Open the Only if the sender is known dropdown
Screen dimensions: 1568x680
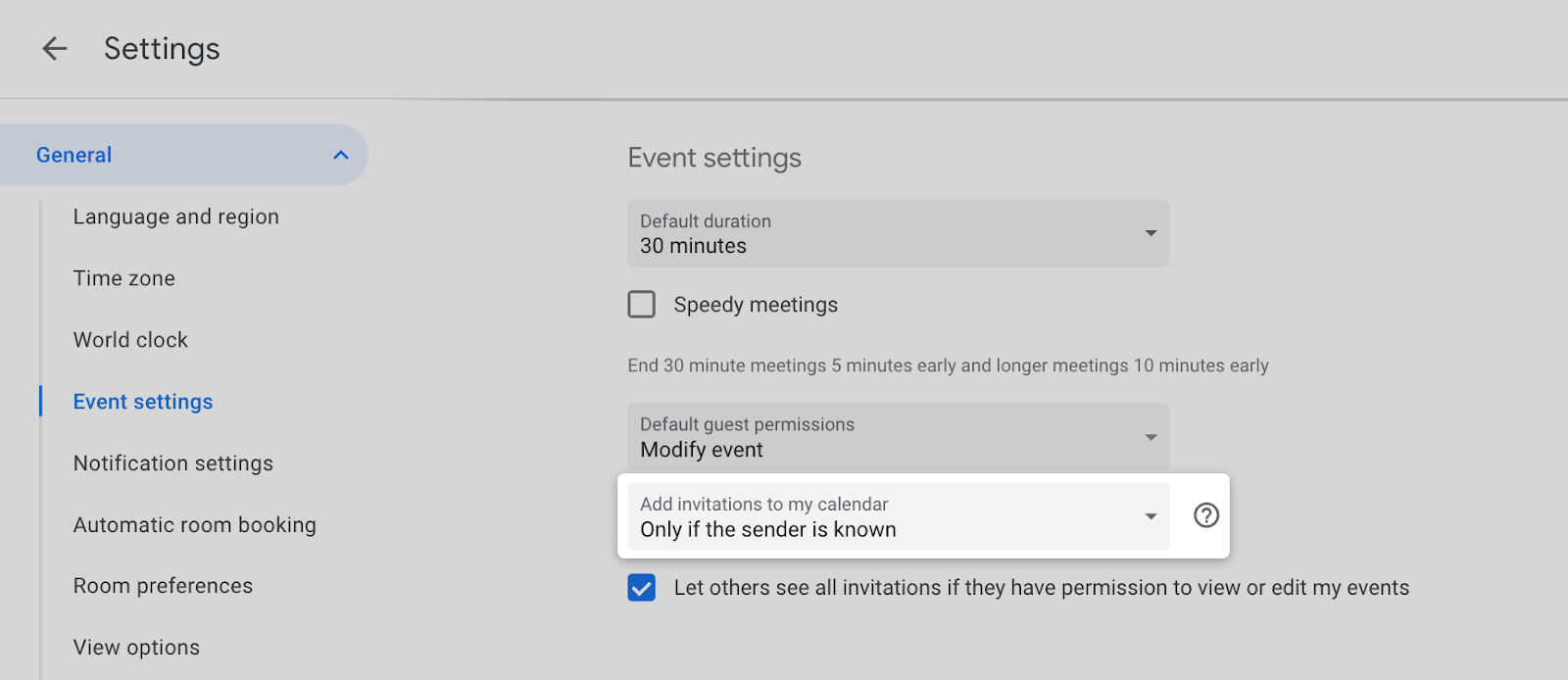[882, 516]
